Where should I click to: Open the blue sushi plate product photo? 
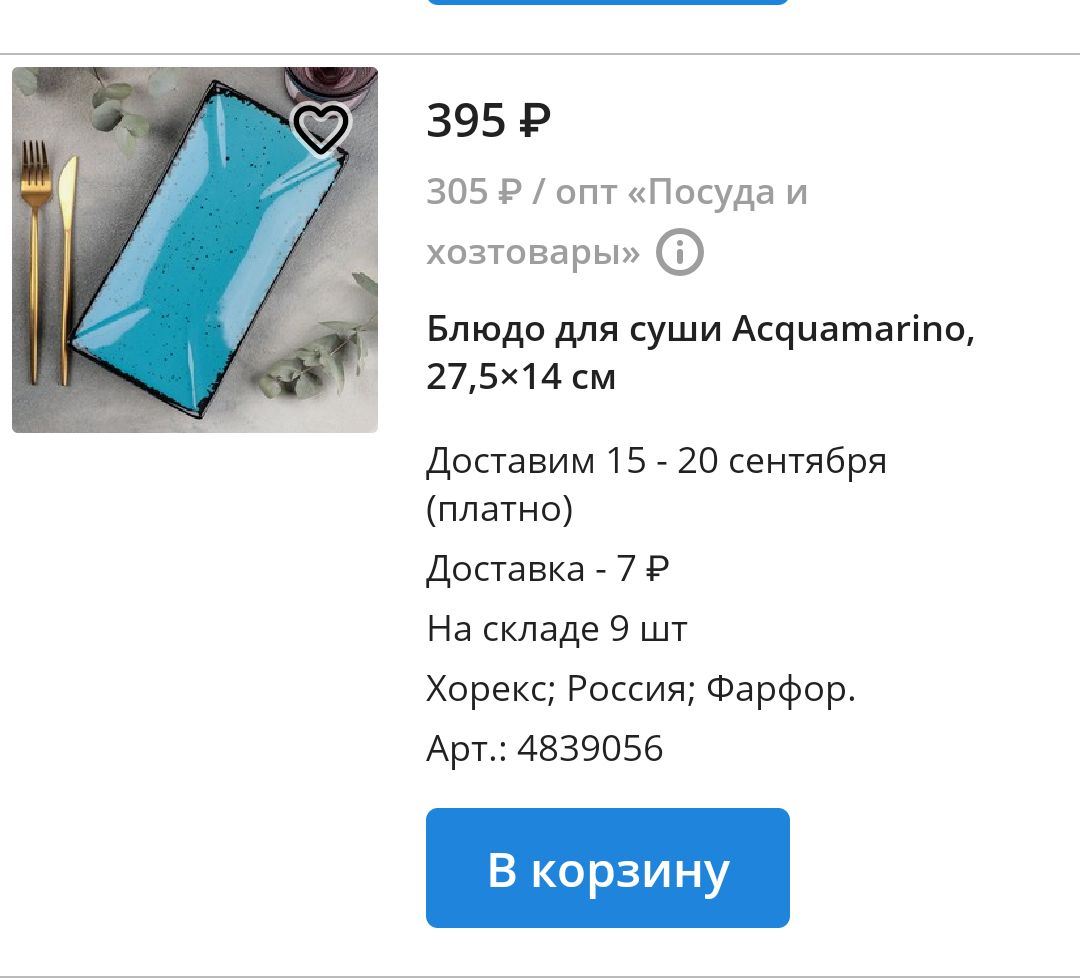[x=195, y=250]
